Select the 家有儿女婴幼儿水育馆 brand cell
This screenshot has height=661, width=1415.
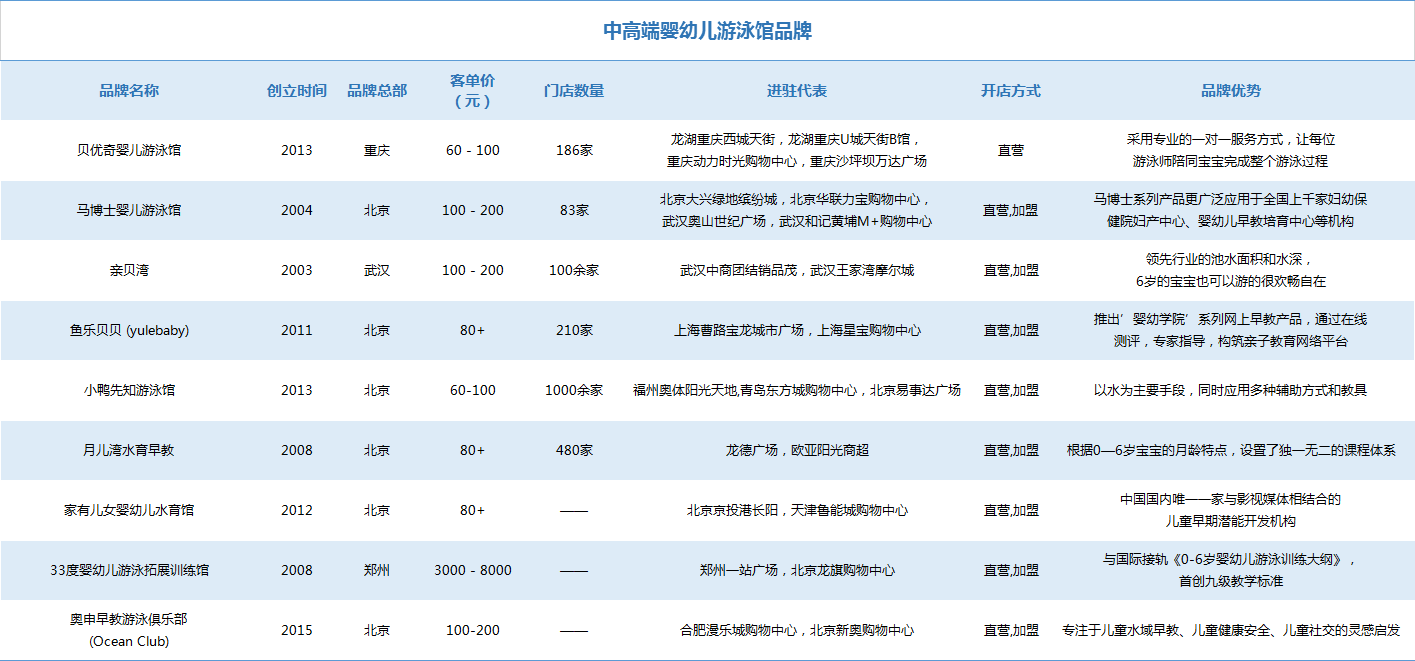[x=129, y=511]
